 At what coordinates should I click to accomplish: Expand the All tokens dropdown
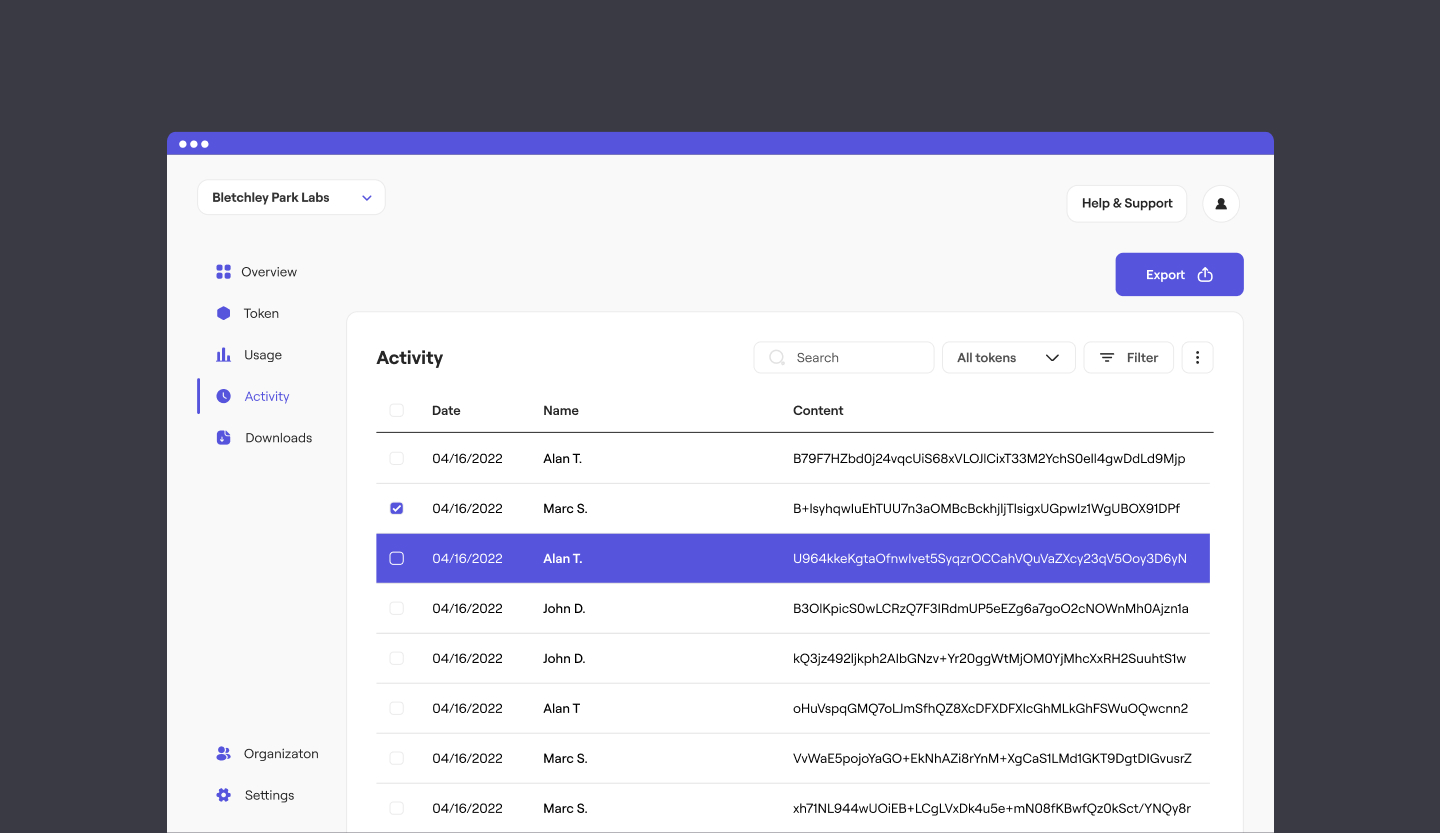click(1009, 358)
